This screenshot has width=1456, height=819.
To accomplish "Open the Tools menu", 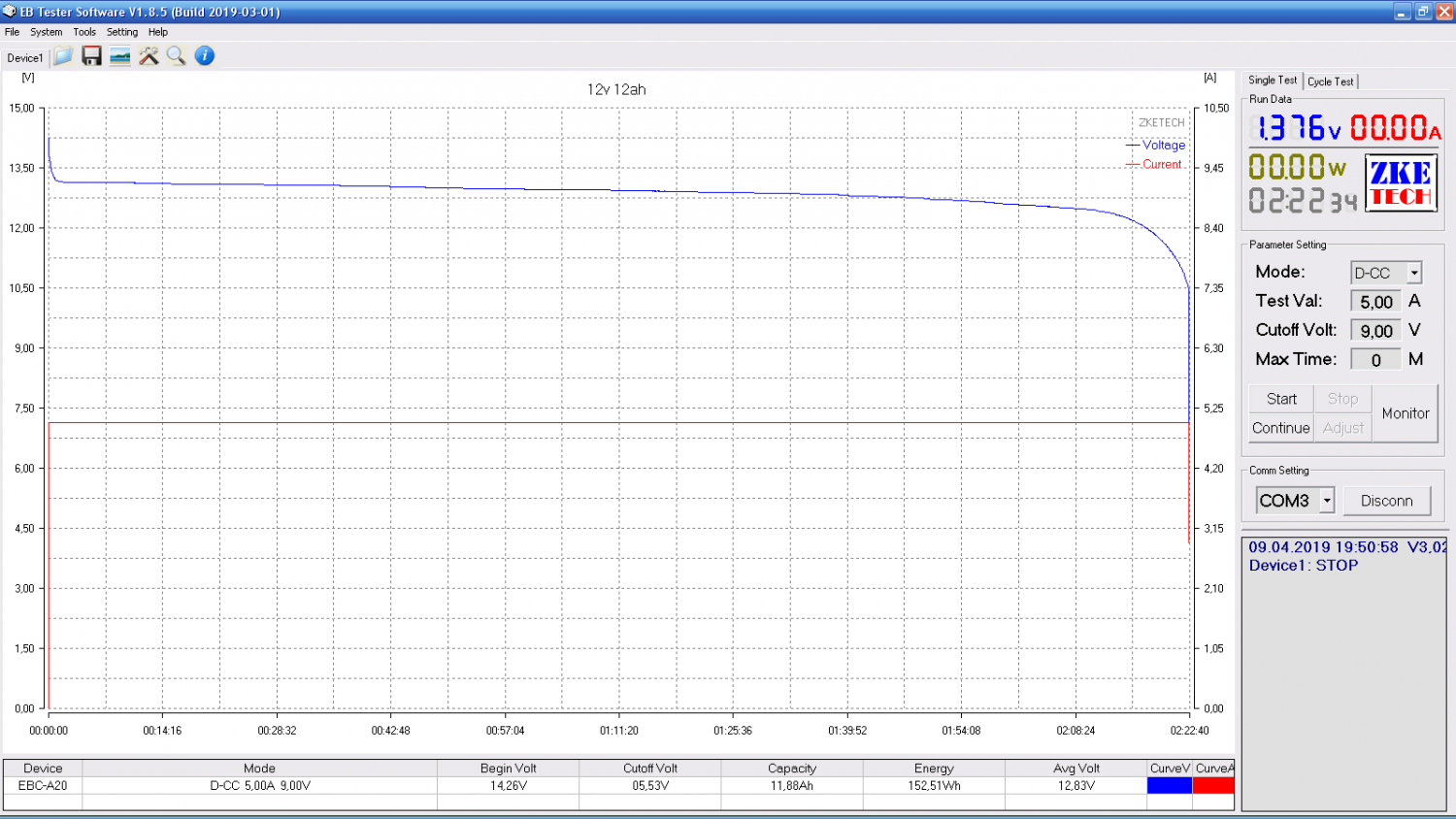I will coord(84,32).
